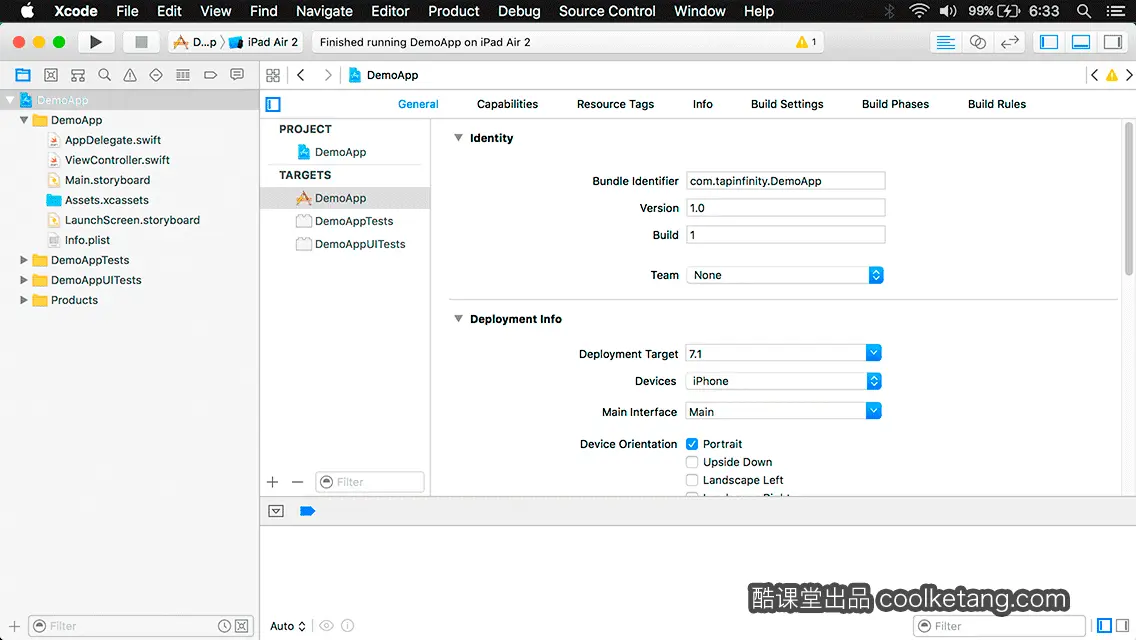The image size is (1136, 640).
Task: Remove the selected target with minus
Action: [297, 482]
